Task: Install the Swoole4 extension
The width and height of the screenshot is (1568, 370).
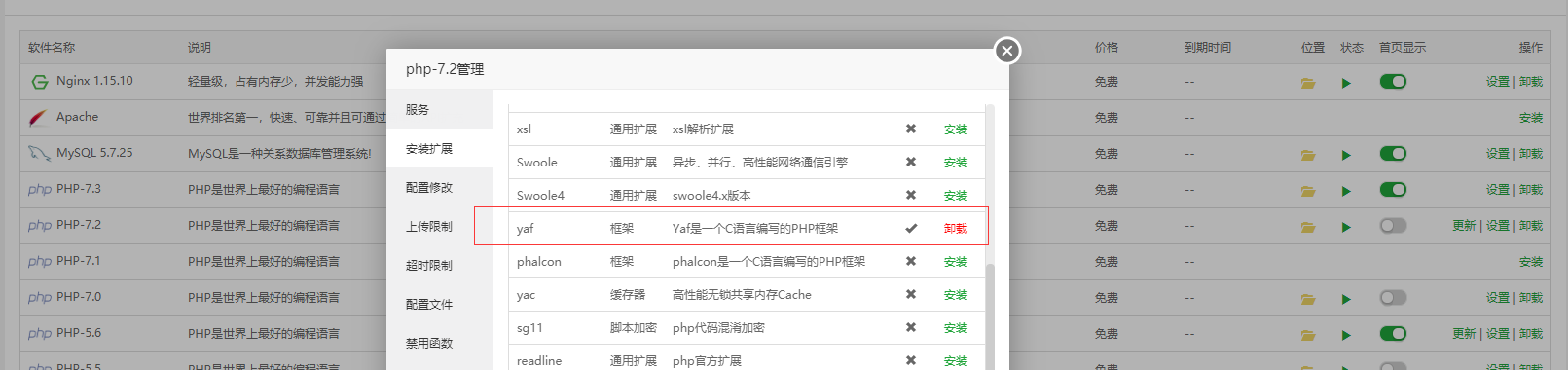Action: [x=956, y=196]
